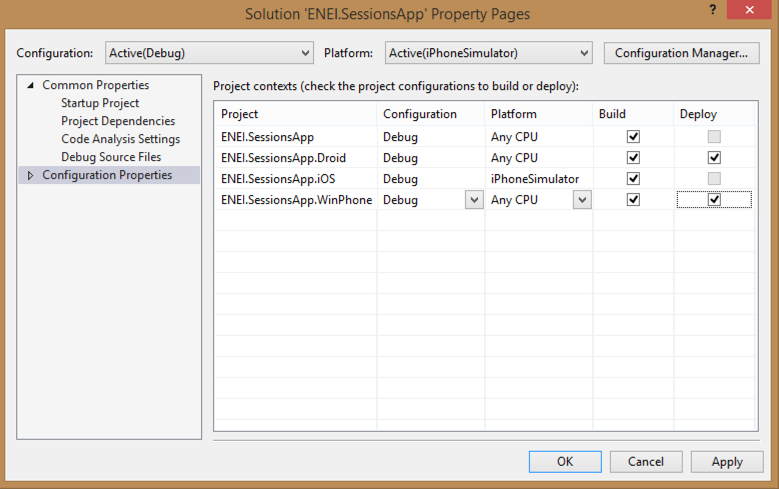Toggle Deploy for ENEI.SessionsApp.WinPhone
This screenshot has height=489, width=779.
point(713,200)
